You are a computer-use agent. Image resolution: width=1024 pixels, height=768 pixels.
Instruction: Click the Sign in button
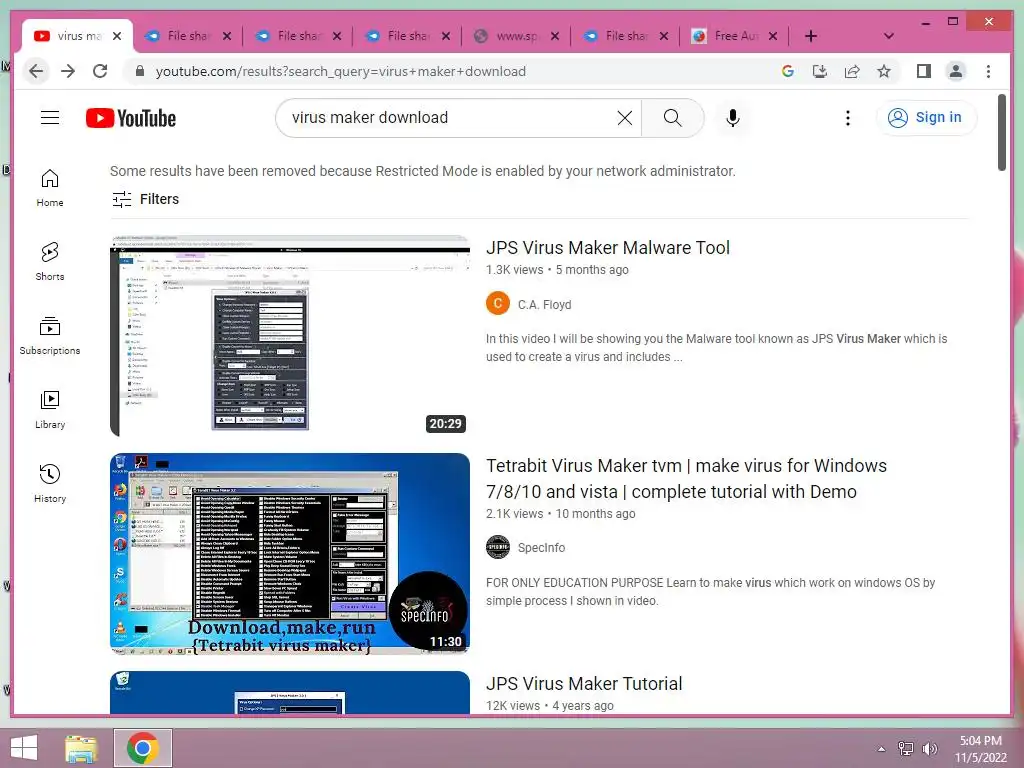925,118
